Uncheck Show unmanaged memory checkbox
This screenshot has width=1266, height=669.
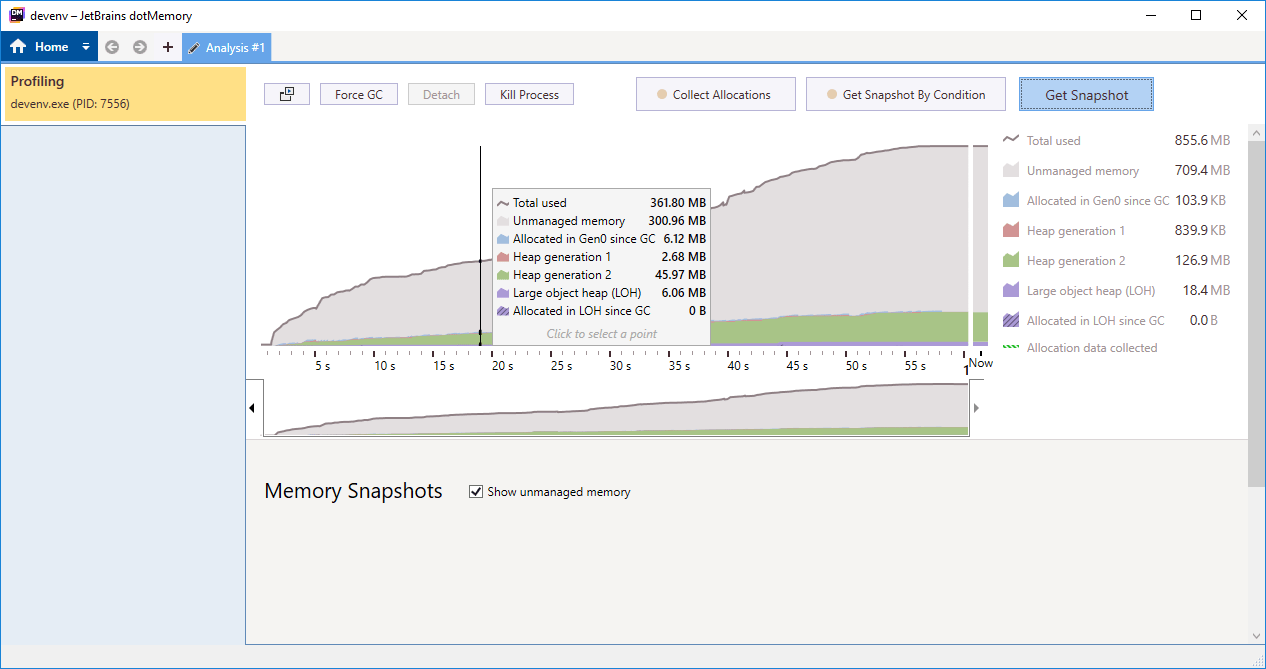[476, 492]
